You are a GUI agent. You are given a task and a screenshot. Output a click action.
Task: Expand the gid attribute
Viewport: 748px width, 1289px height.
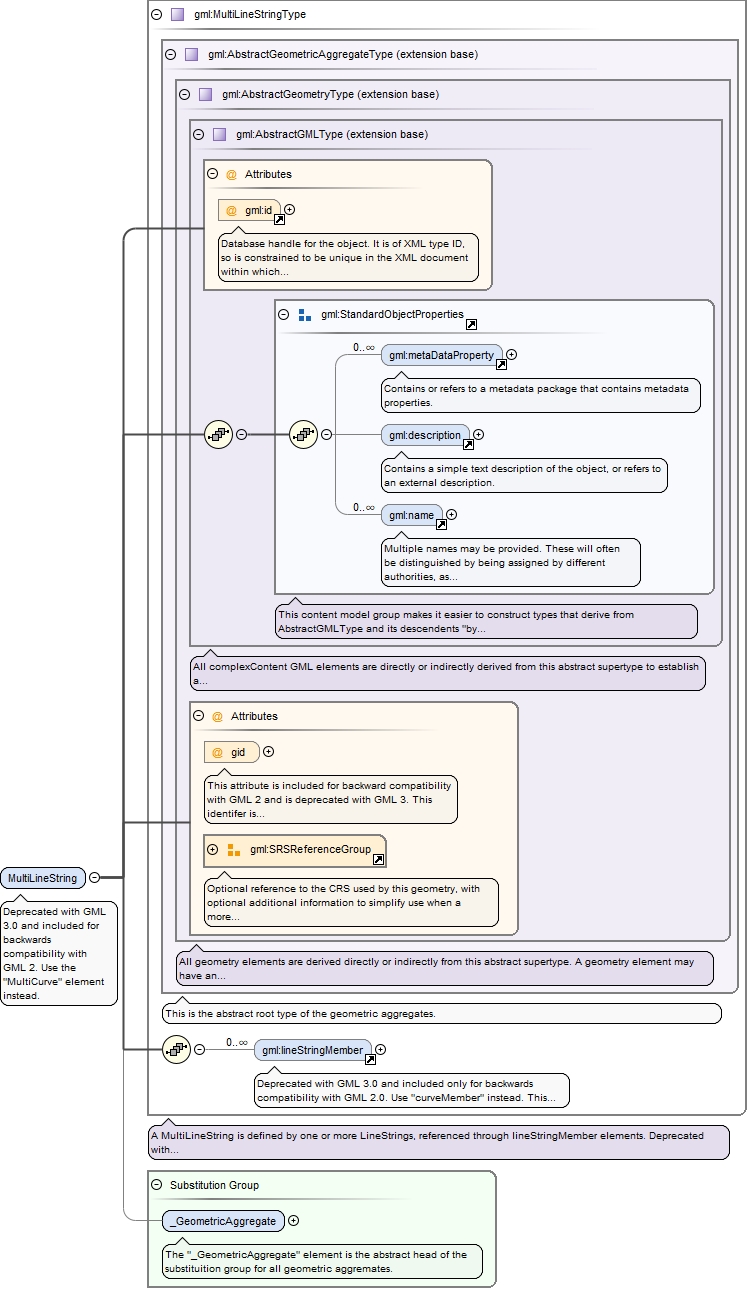point(268,752)
